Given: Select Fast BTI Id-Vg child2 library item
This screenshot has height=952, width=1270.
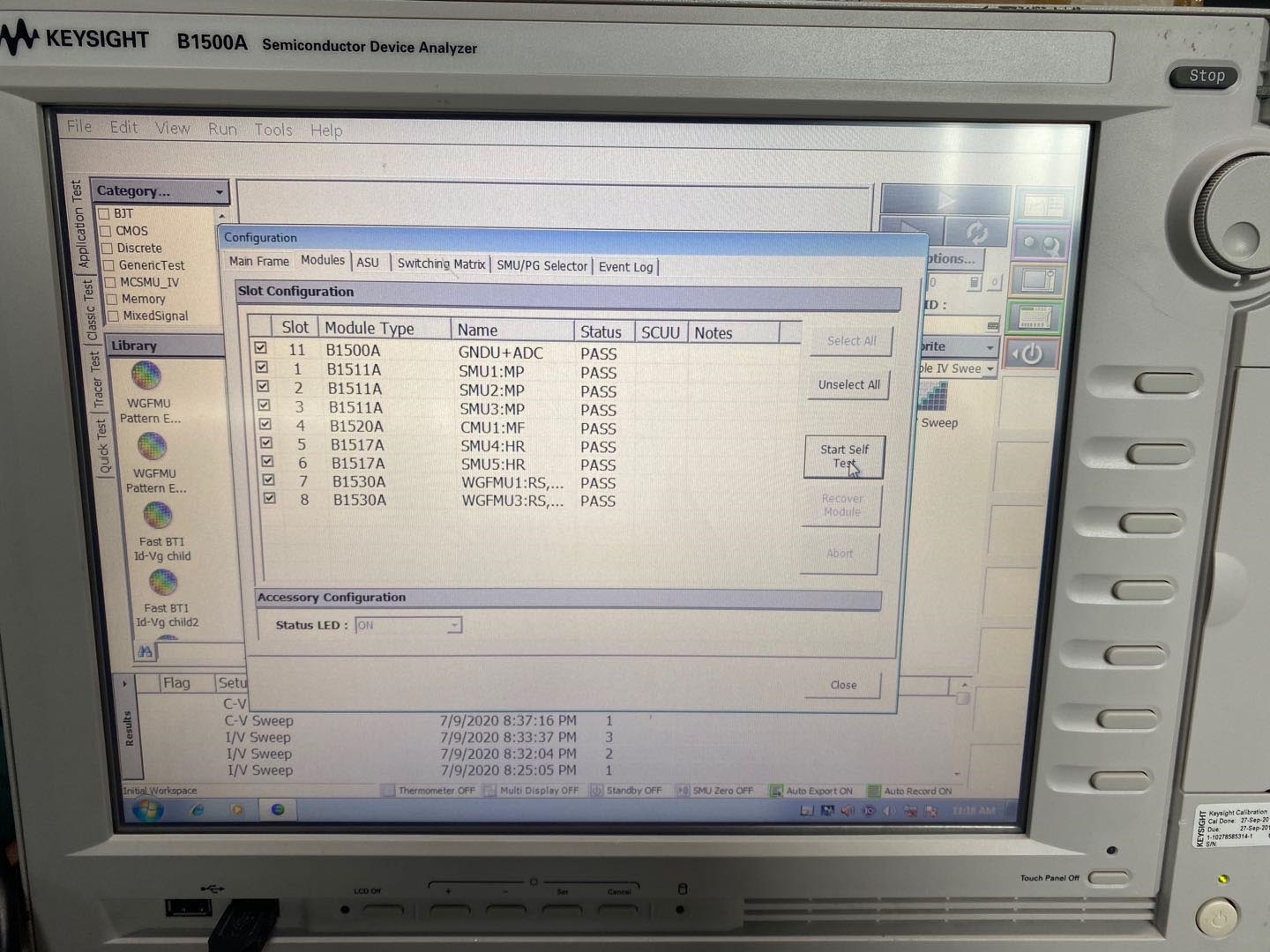Looking at the screenshot, I should coord(166,599).
